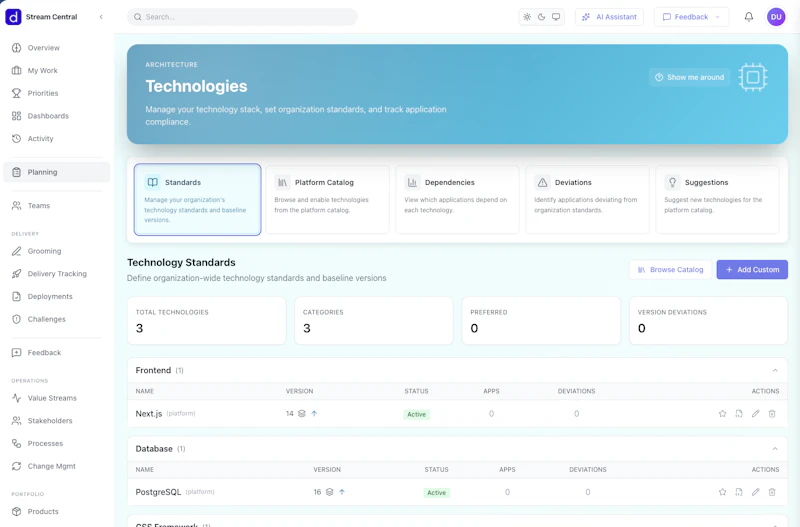Click the chip icon in Technologies banner
This screenshot has height=527, width=800.
pyautogui.click(x=753, y=78)
